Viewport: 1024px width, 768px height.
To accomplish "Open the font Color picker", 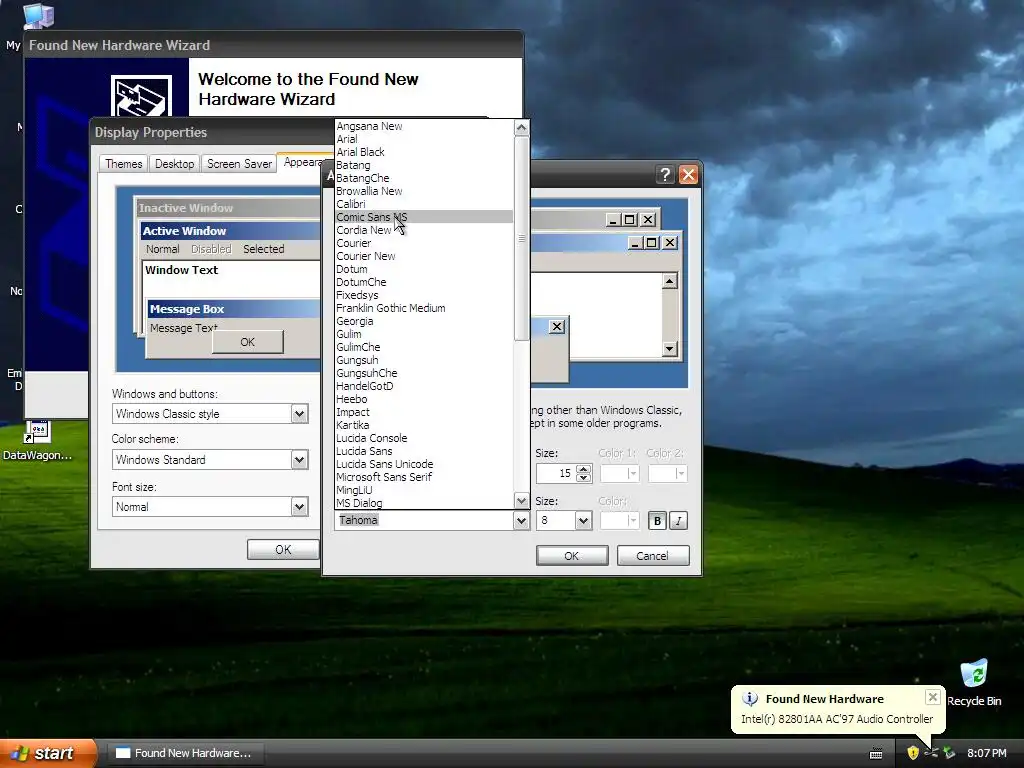I will coord(619,520).
